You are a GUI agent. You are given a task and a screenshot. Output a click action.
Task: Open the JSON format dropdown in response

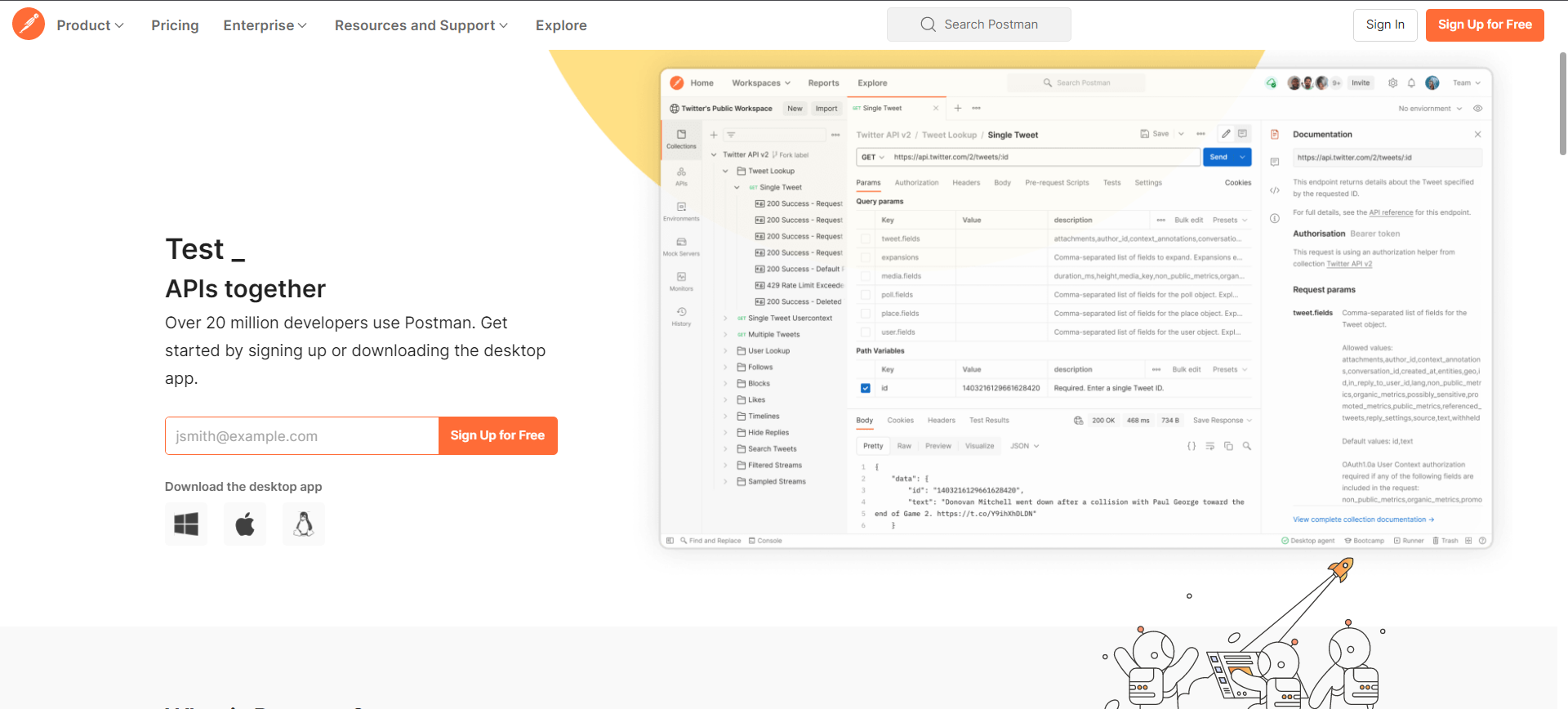pos(1024,446)
